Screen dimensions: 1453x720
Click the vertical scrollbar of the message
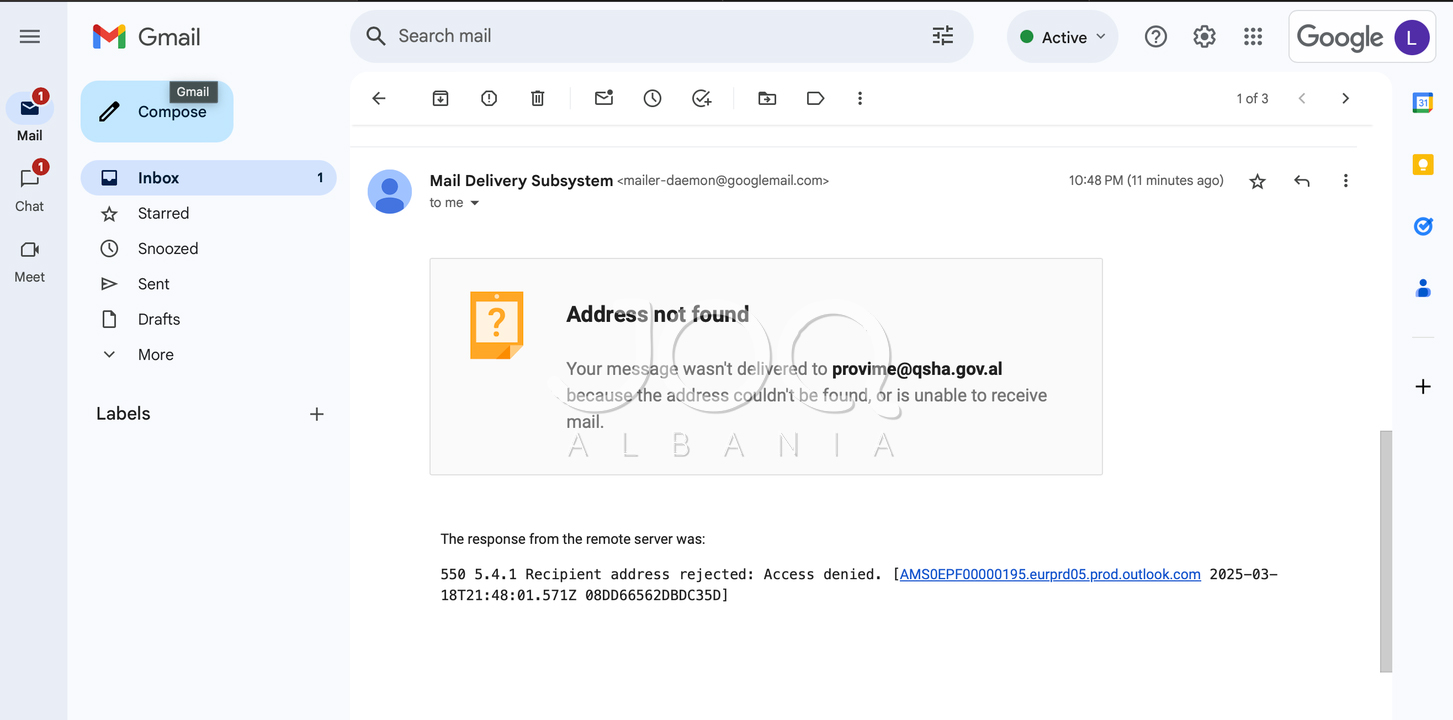pyautogui.click(x=1386, y=552)
